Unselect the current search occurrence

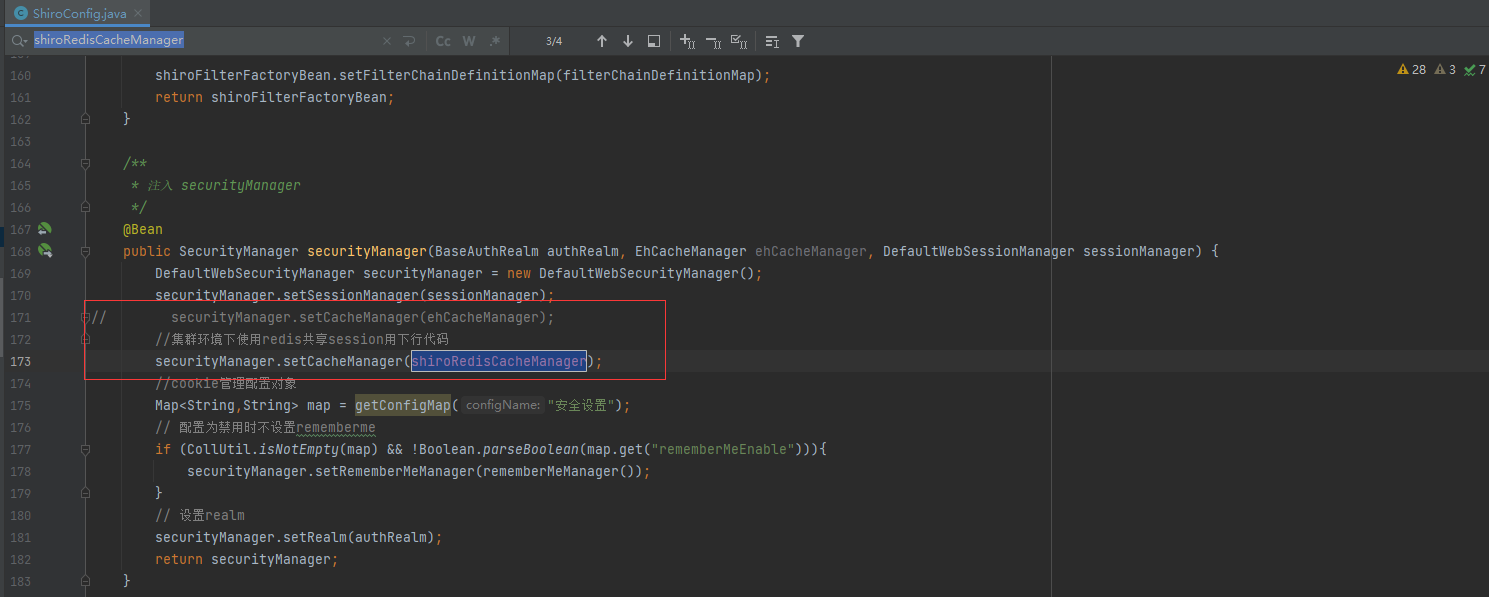point(713,41)
